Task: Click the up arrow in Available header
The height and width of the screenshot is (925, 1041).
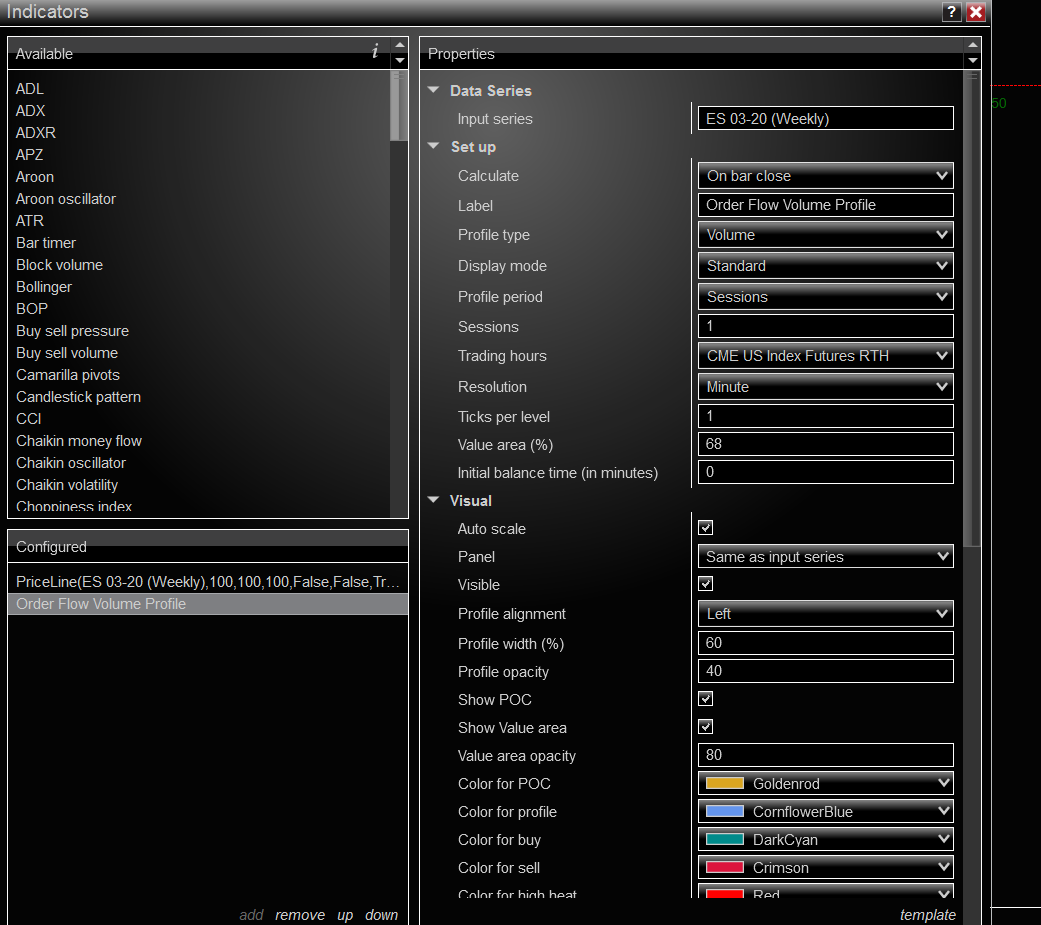Action: (400, 45)
